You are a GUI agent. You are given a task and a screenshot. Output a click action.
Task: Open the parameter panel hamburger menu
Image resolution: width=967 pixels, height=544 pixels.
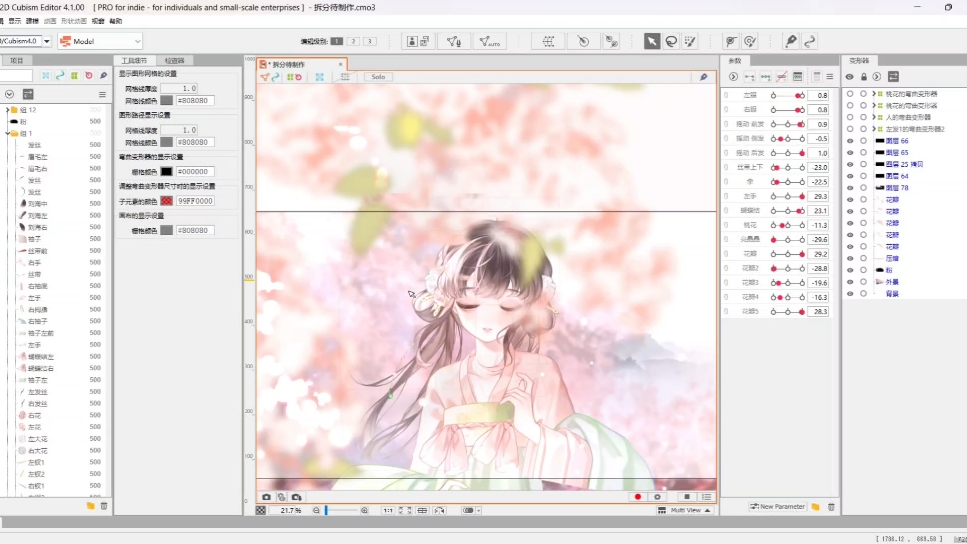[x=829, y=77]
